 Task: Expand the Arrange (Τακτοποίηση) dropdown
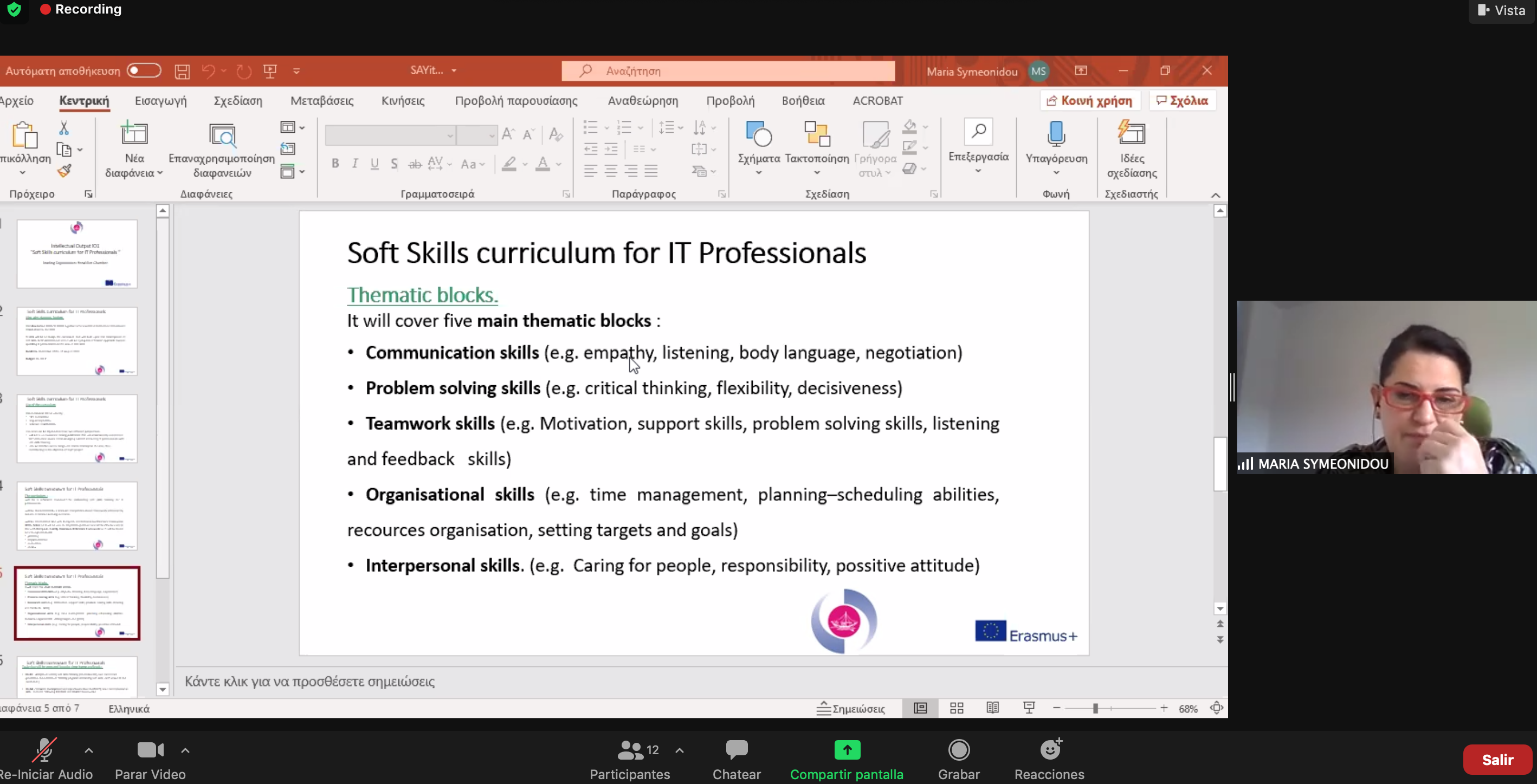[816, 173]
